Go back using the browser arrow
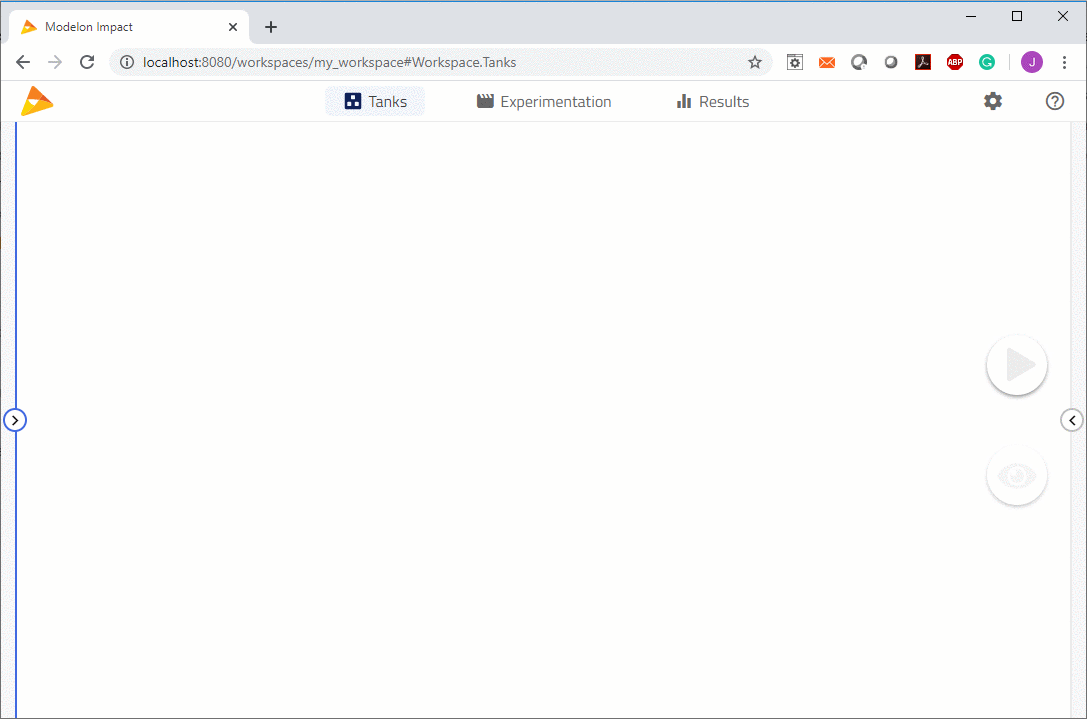Screen dimensions: 1087x719 coord(23,62)
